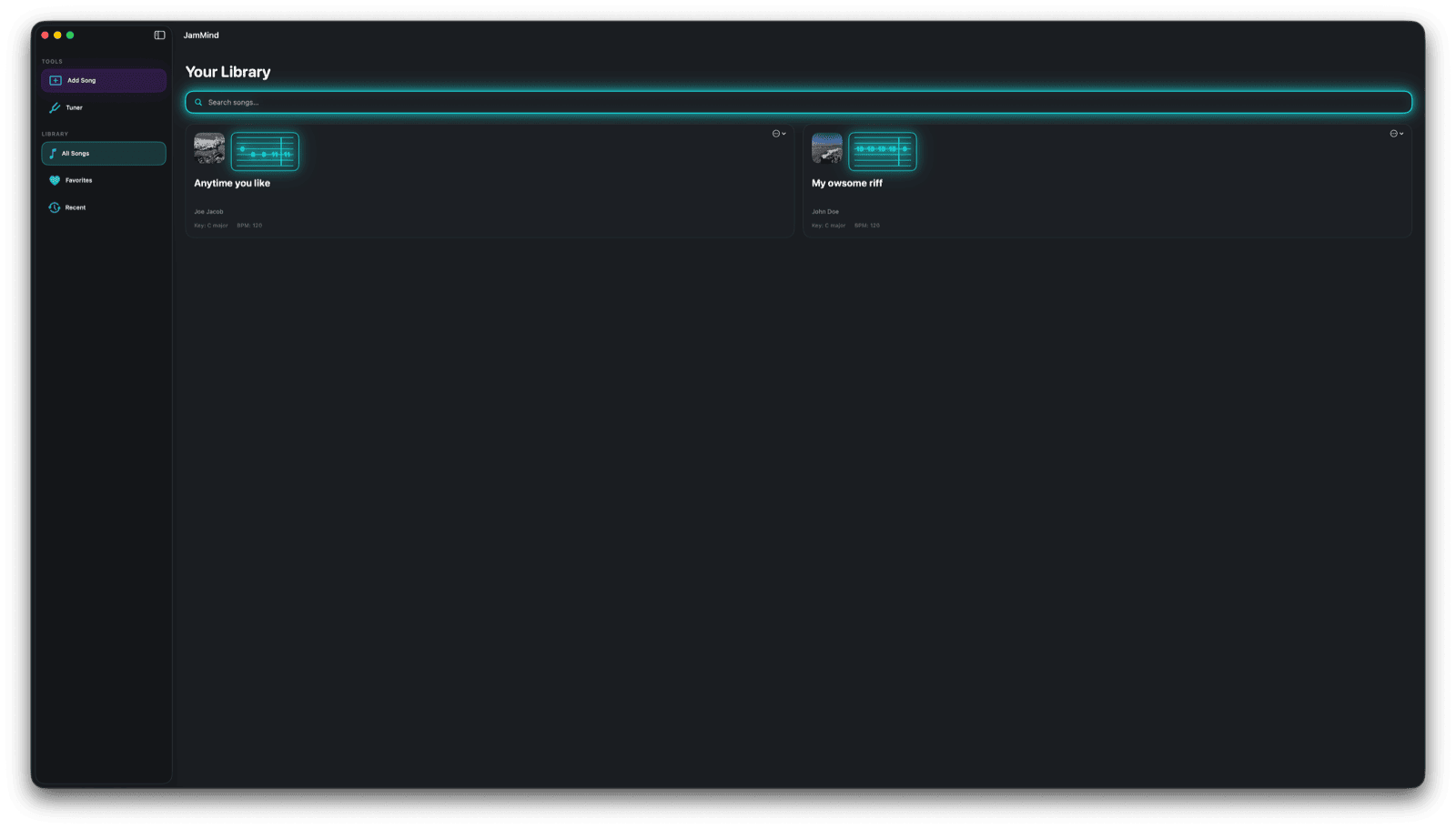Close the JamMind window

[45, 35]
